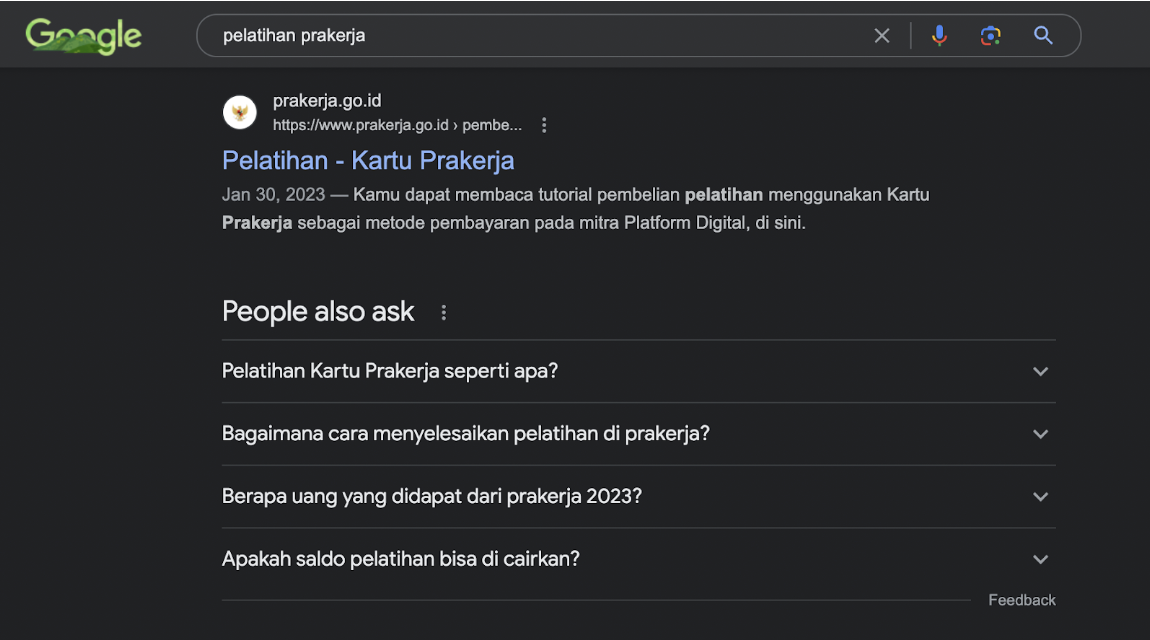Viewport: 1150px width, 640px height.
Task: Click the People also ask heading
Action: [318, 312]
